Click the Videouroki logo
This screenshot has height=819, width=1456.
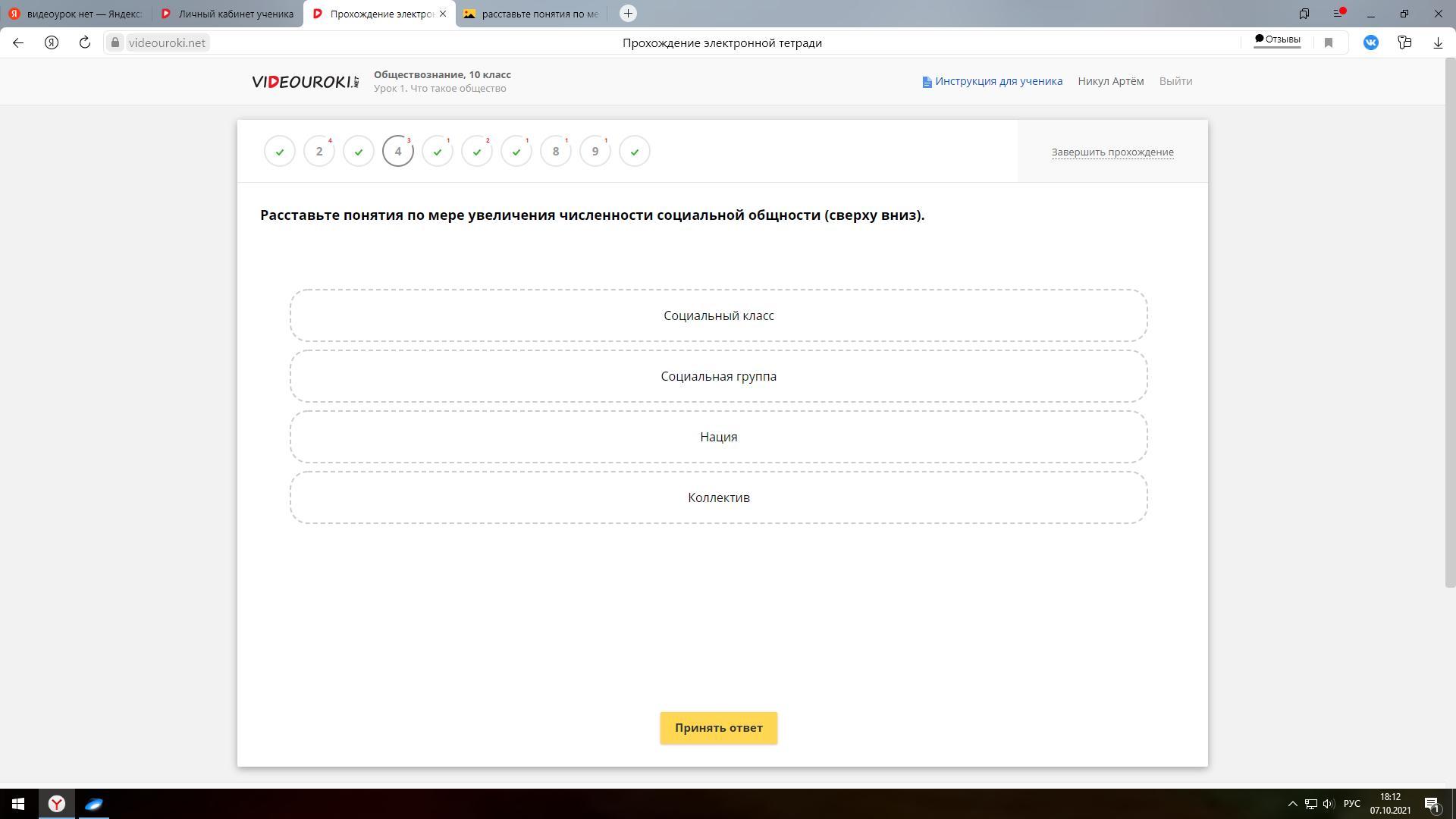(305, 82)
